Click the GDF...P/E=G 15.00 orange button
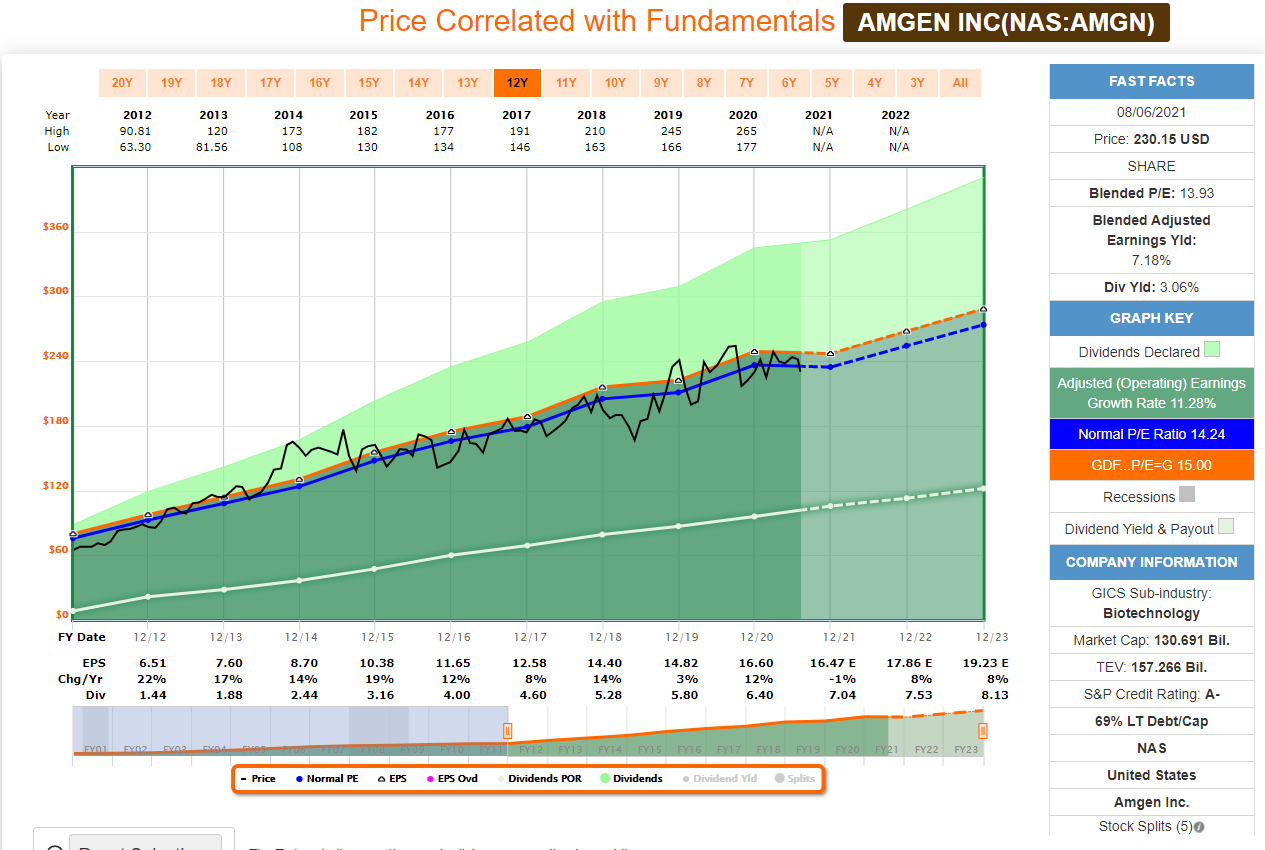1265x850 pixels. (x=1151, y=465)
